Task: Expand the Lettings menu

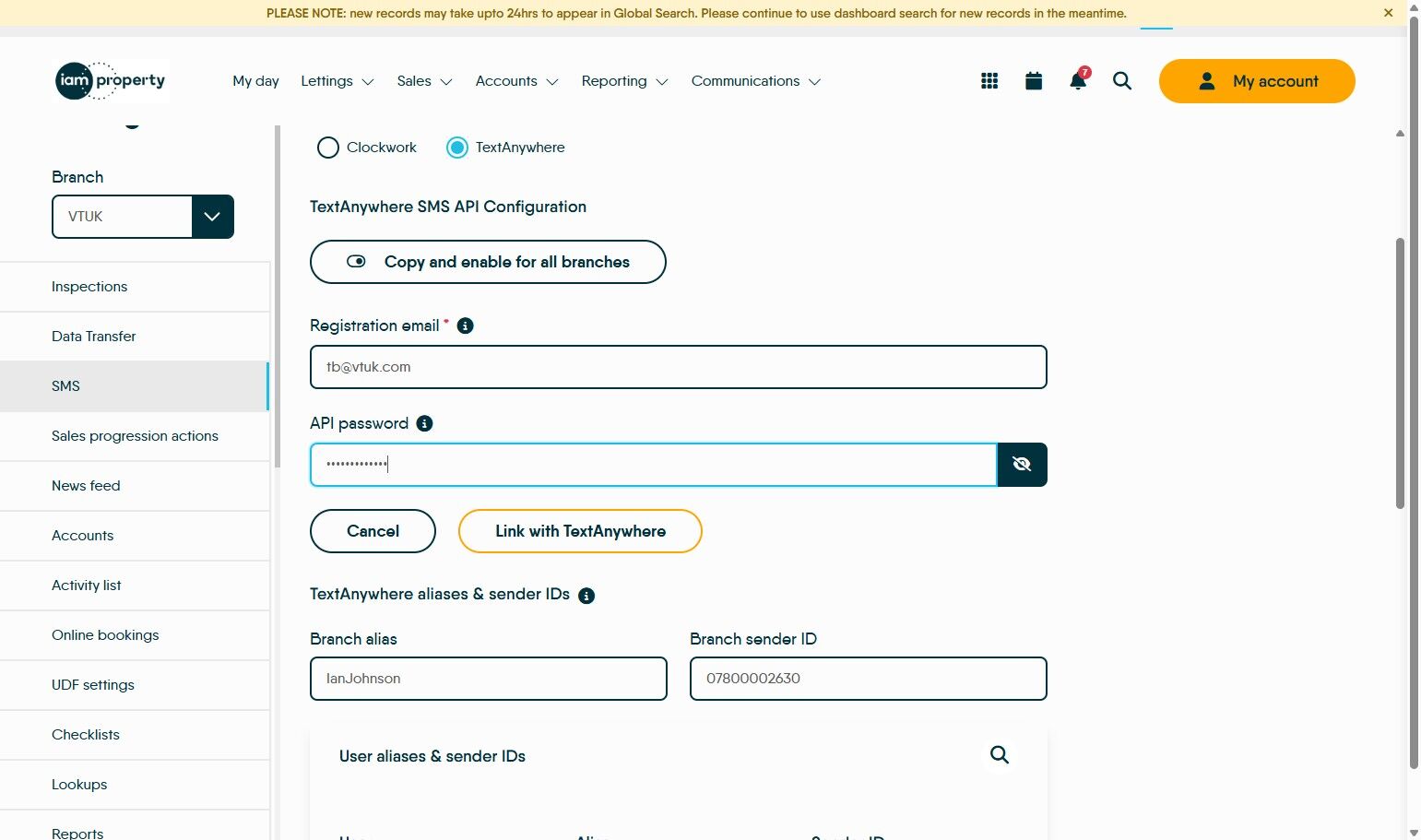Action: 337,81
